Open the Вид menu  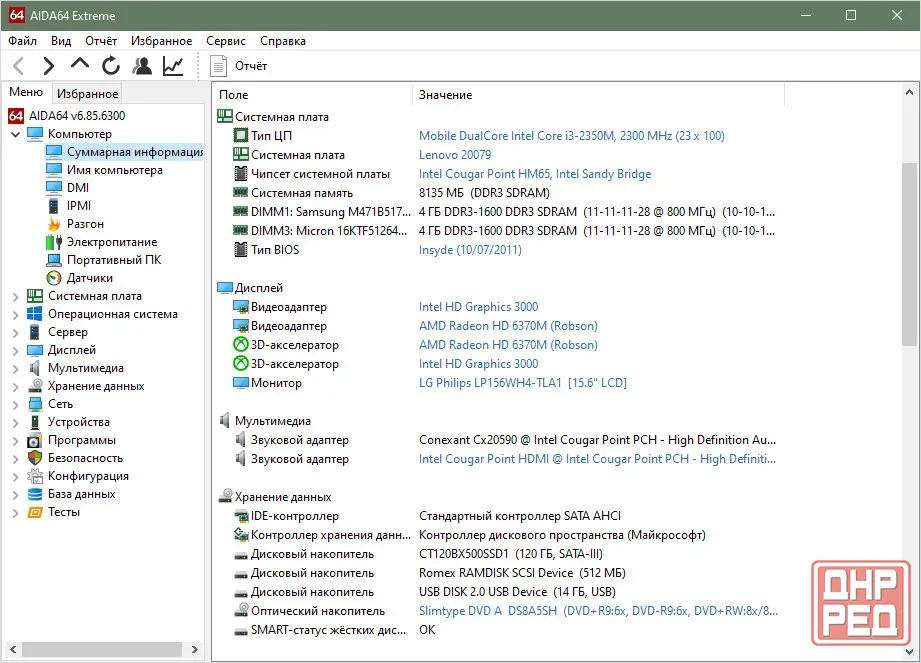(60, 41)
